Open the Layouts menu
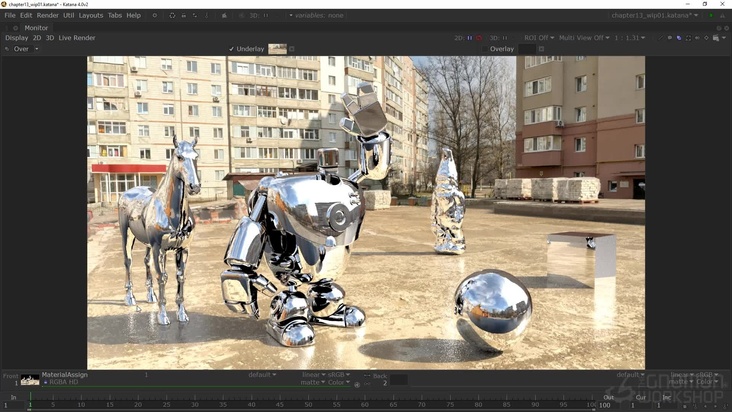Image resolution: width=732 pixels, height=412 pixels. tap(91, 15)
